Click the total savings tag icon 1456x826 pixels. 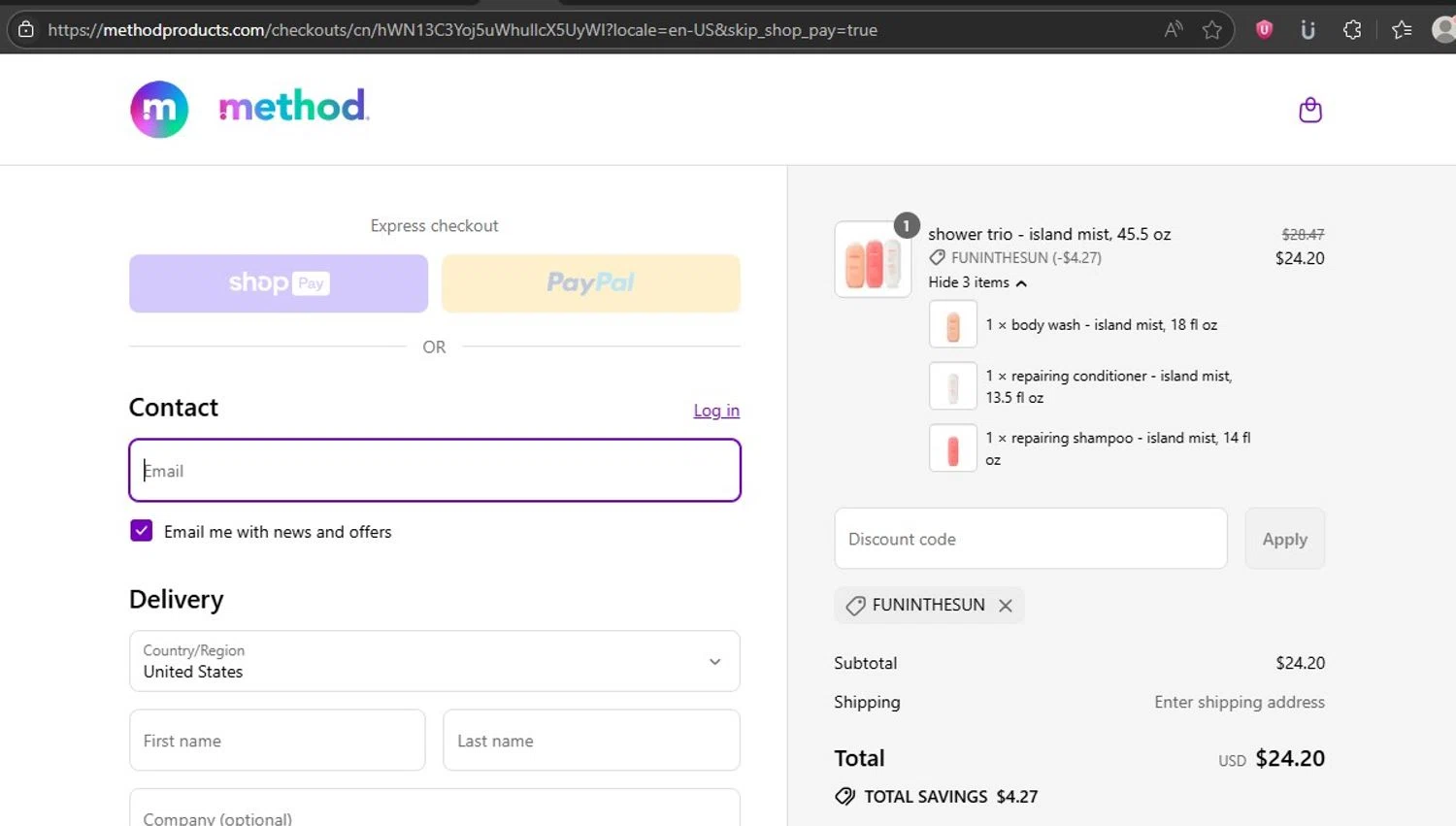845,796
